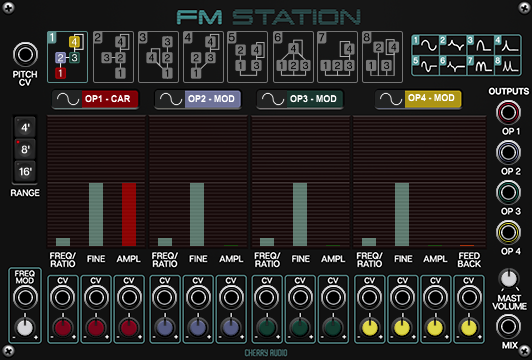Image resolution: width=532 pixels, height=360 pixels.
Task: Click OP1 FREQ/RATIO CV input jack
Action: coord(63,298)
